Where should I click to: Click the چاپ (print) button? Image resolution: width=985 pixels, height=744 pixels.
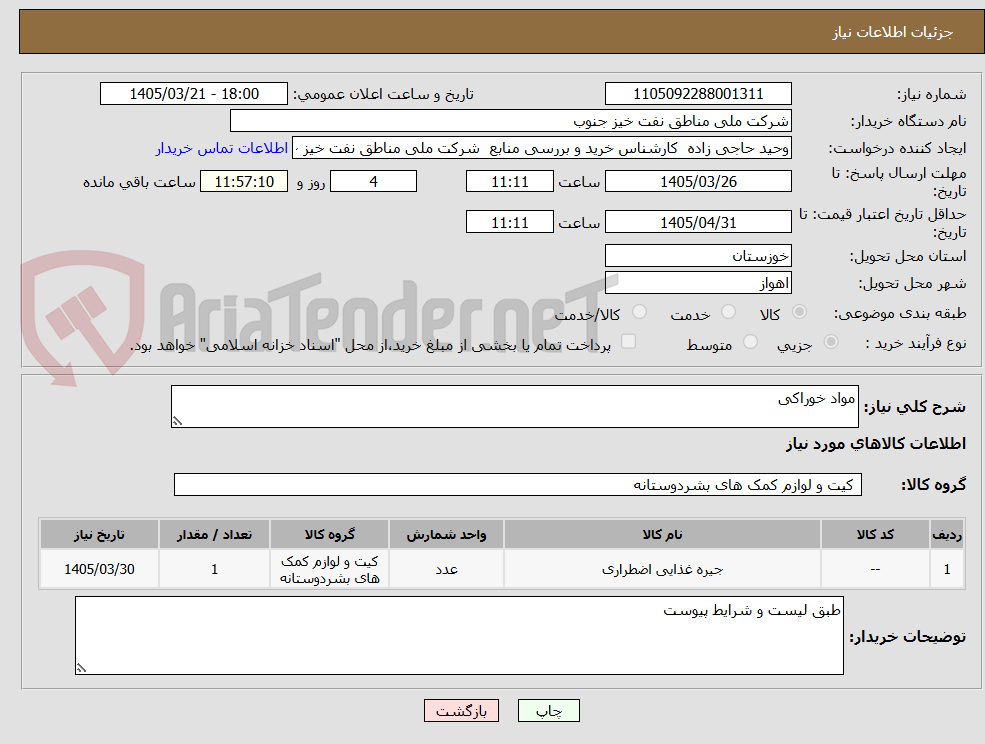pos(548,711)
